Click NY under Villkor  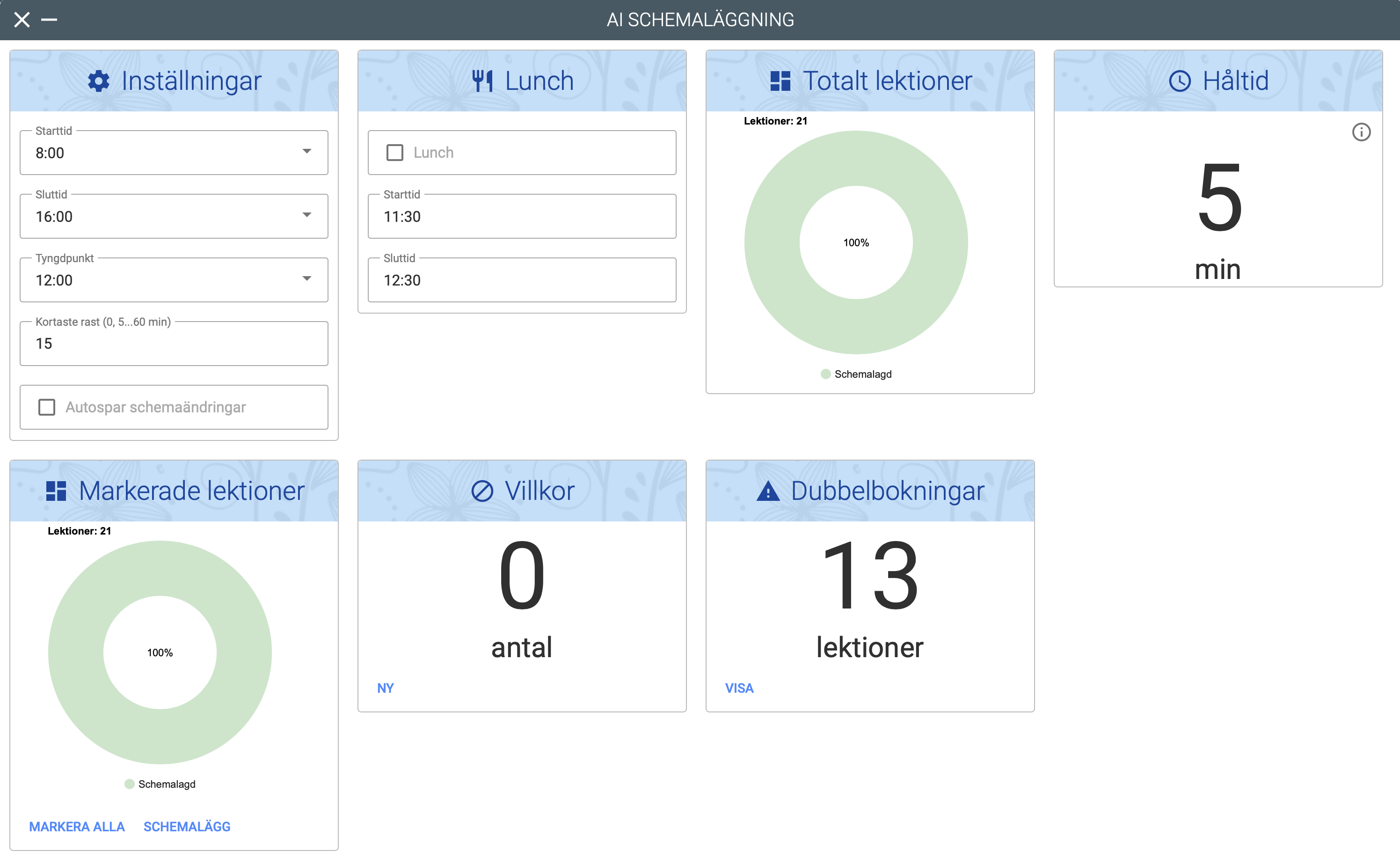tap(386, 688)
